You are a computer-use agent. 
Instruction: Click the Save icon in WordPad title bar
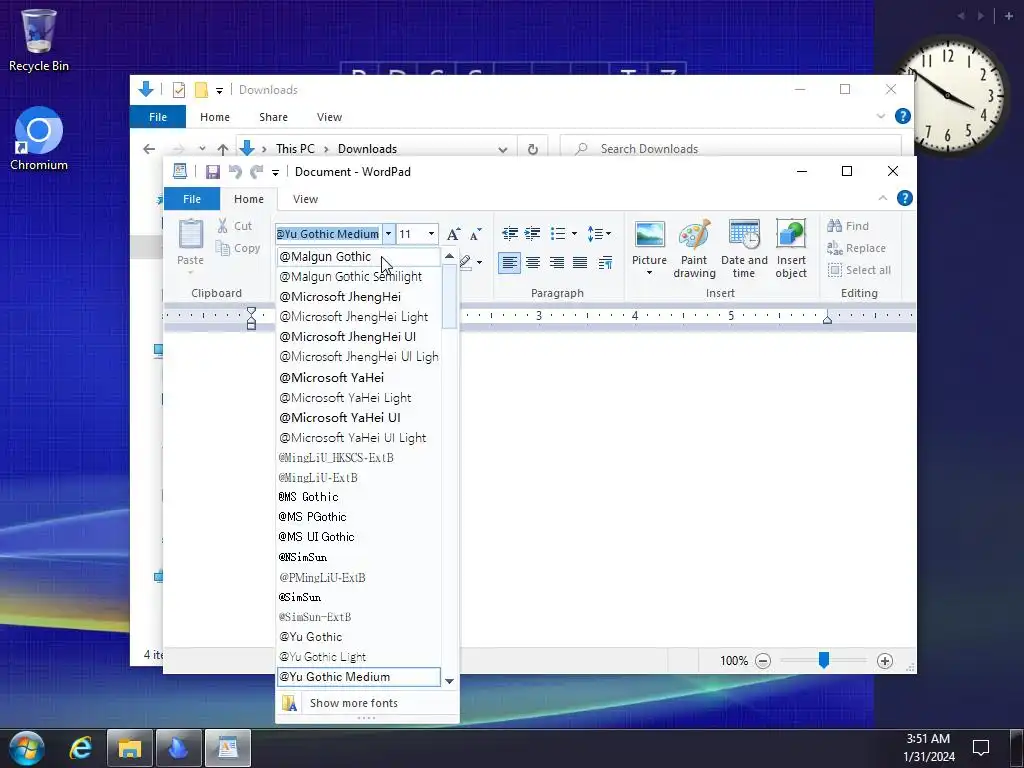212,172
